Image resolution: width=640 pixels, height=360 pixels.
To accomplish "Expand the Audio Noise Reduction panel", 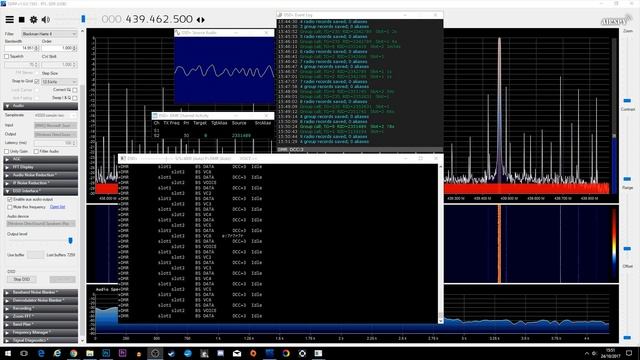I will tap(40, 175).
